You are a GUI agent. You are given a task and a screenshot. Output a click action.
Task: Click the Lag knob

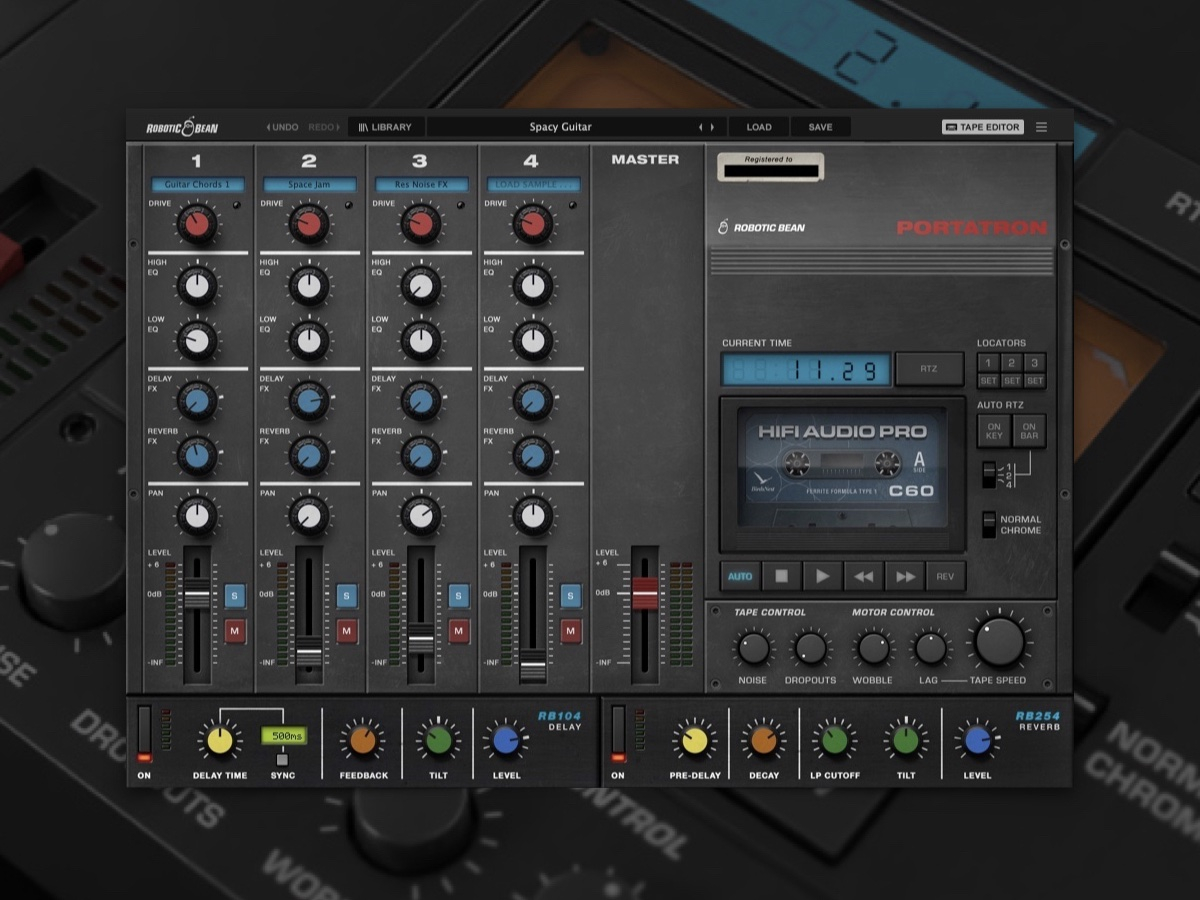[930, 648]
